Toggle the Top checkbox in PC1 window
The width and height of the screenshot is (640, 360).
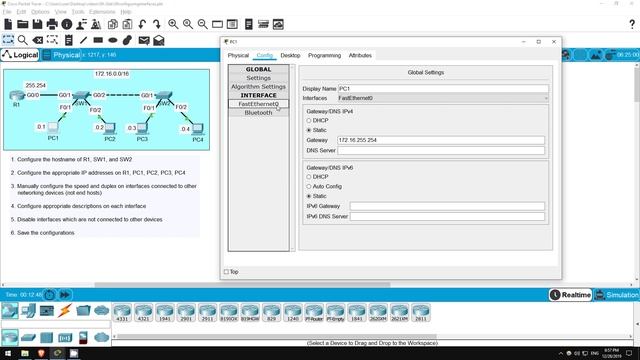click(x=226, y=271)
